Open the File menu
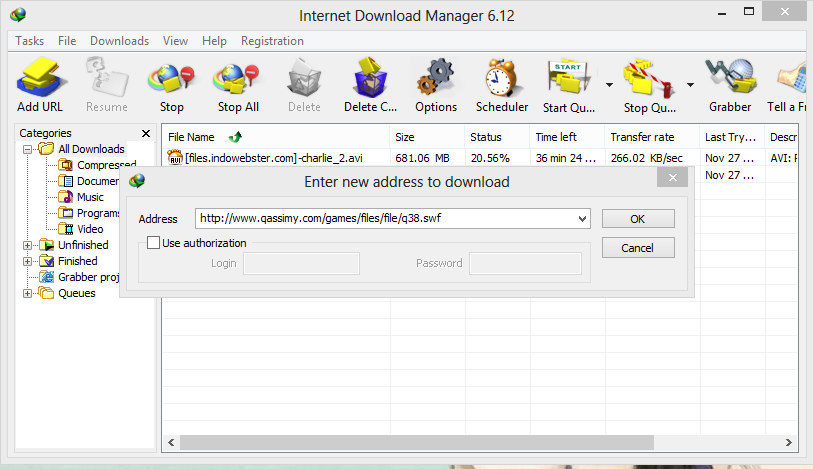 (x=67, y=41)
